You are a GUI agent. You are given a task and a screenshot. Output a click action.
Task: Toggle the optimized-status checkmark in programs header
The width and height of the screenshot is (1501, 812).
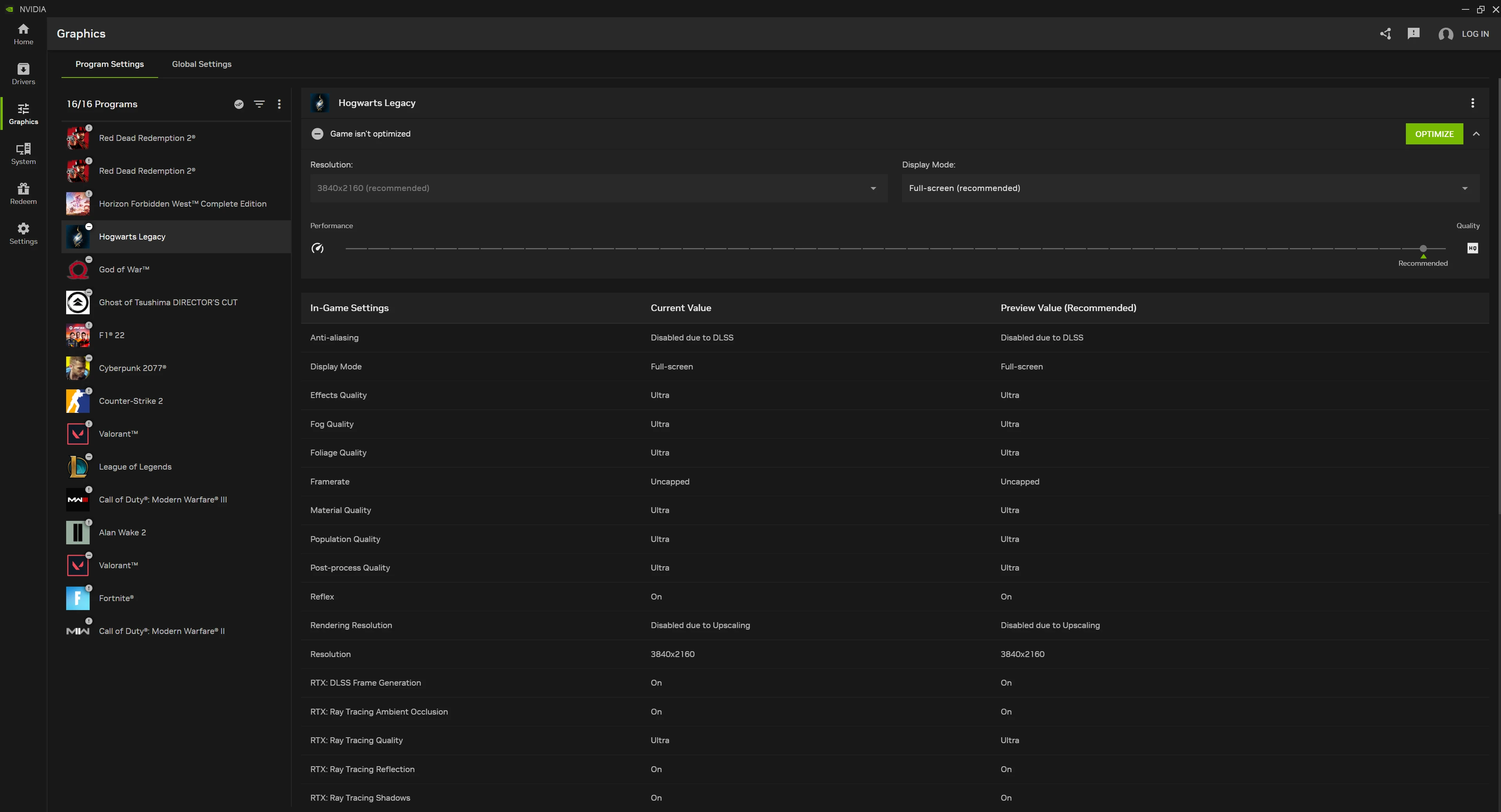(239, 104)
